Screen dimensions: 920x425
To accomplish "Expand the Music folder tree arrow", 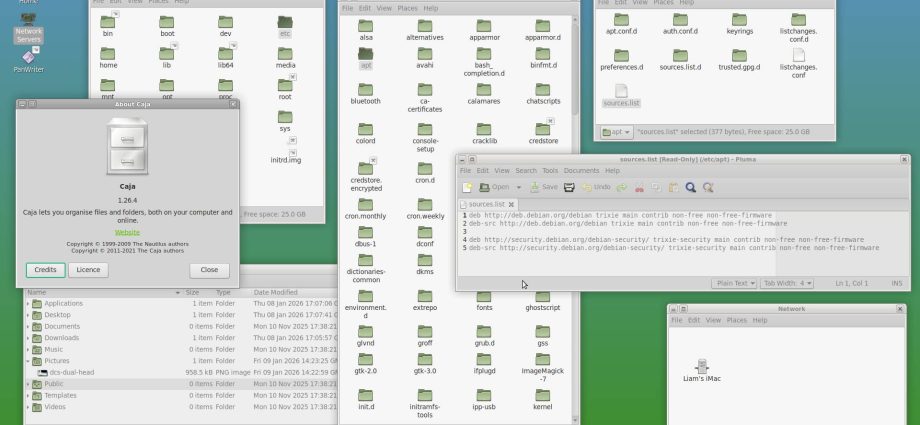I will tap(28, 349).
